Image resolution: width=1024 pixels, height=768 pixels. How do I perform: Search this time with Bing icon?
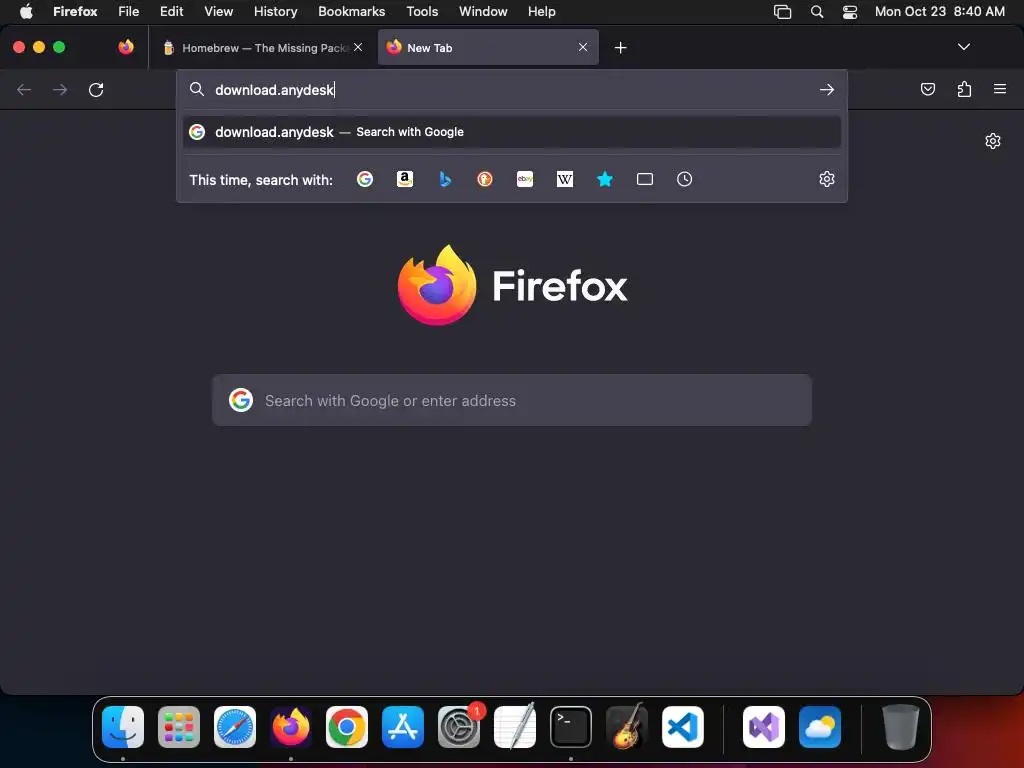[x=445, y=179]
